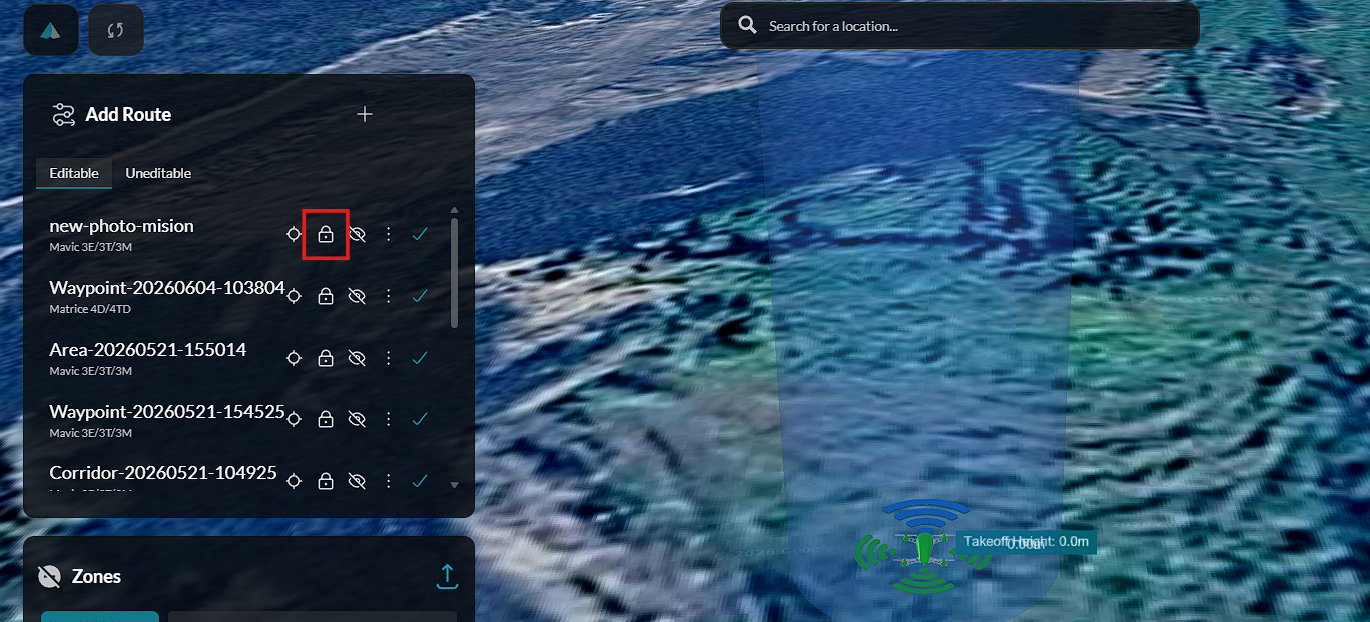Click the Search for a location field
Image resolution: width=1370 pixels, height=622 pixels.
click(960, 26)
